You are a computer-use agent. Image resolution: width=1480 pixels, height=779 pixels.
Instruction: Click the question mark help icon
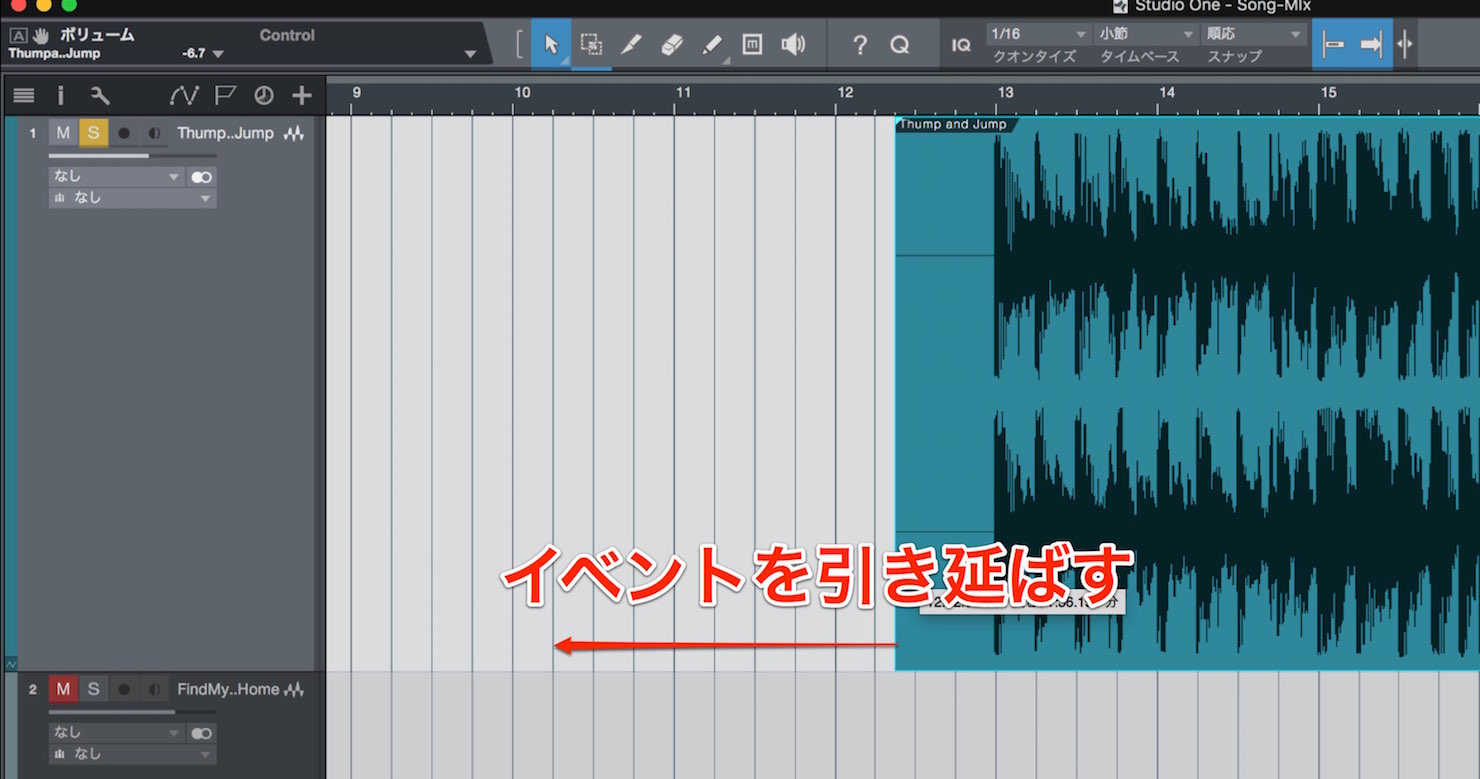pyautogui.click(x=859, y=45)
